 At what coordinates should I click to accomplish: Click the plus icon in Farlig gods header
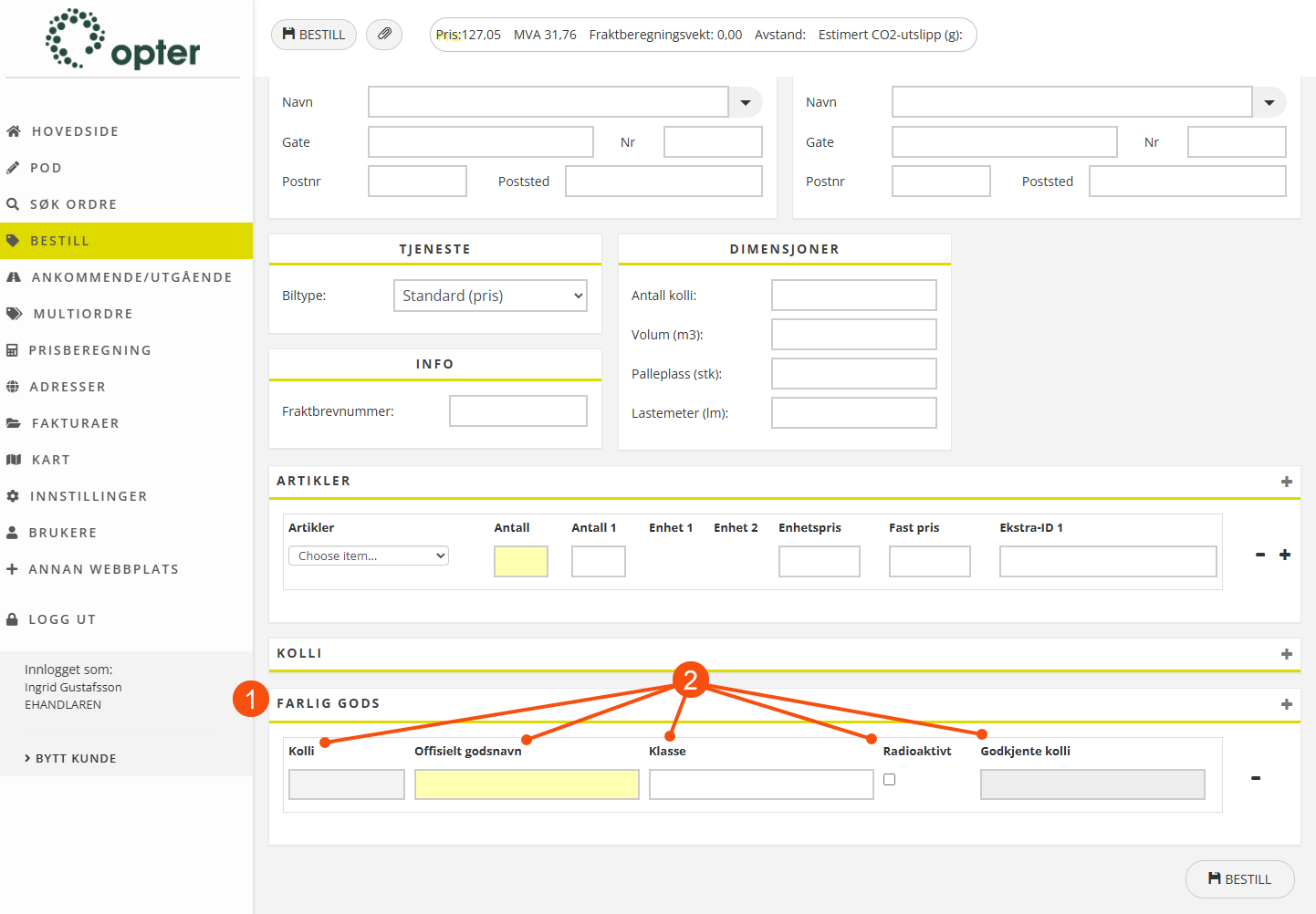tap(1286, 704)
